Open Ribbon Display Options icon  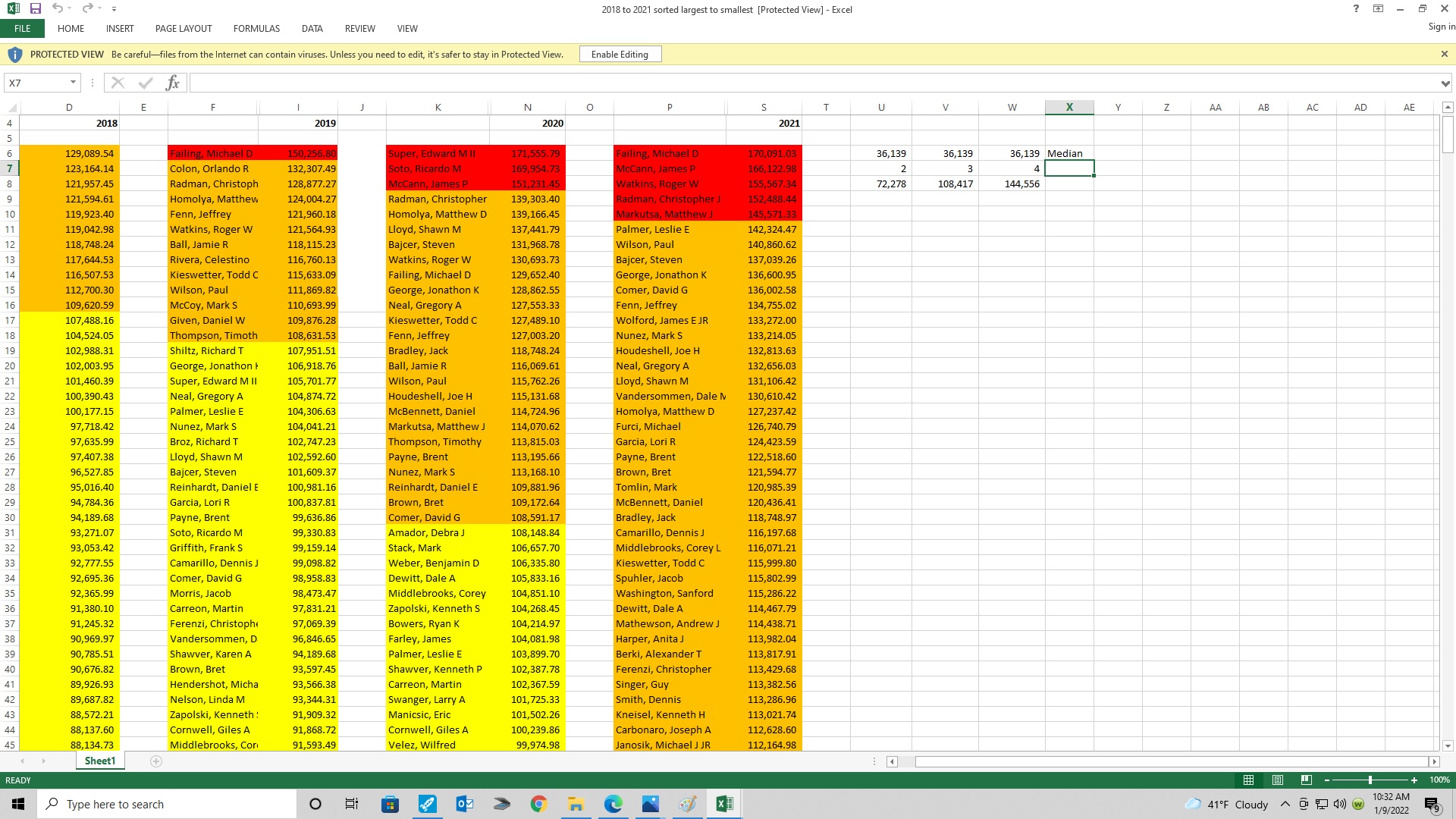point(1378,9)
